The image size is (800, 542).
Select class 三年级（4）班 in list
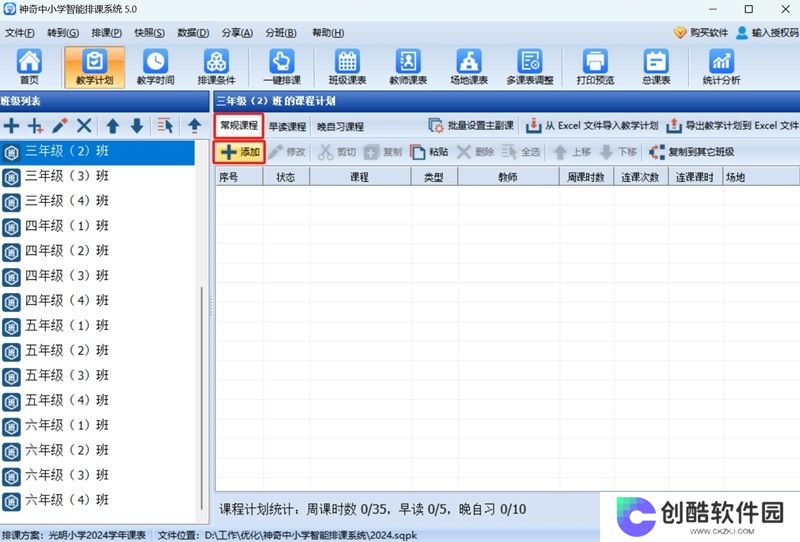97,202
